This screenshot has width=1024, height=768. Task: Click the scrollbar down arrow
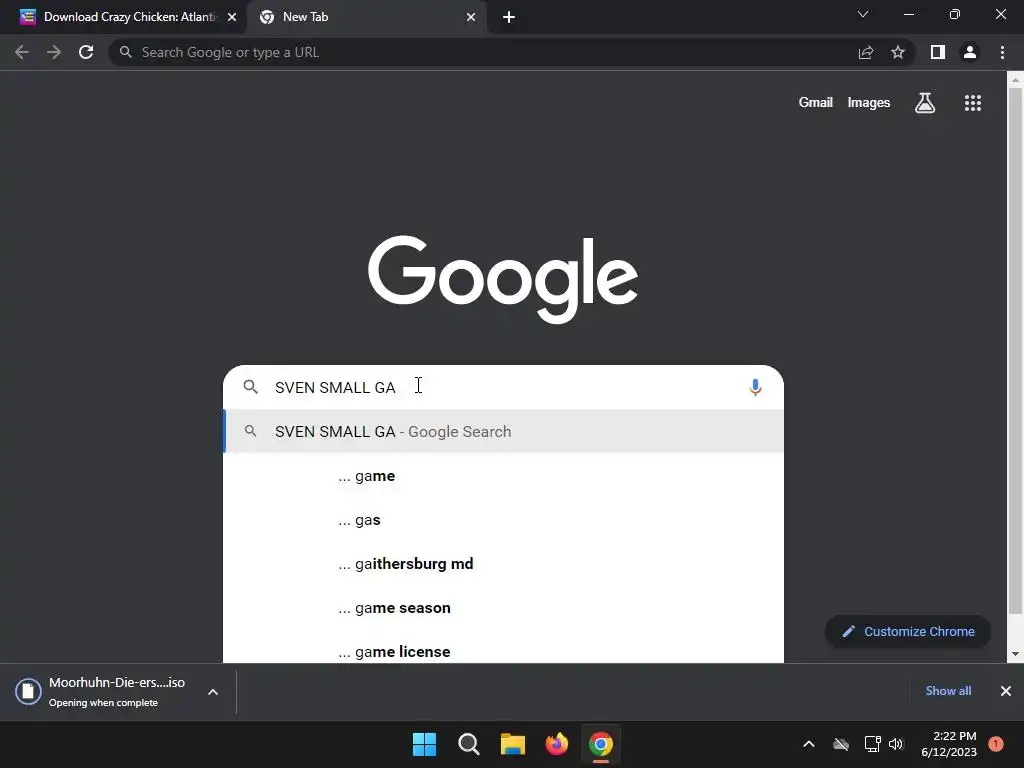coord(1015,654)
